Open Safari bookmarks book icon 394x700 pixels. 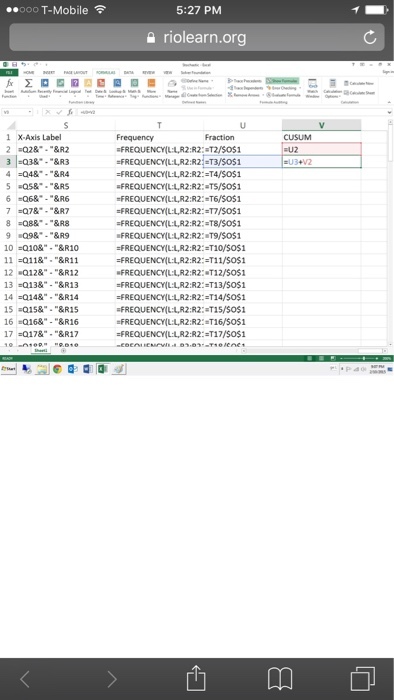click(x=279, y=679)
